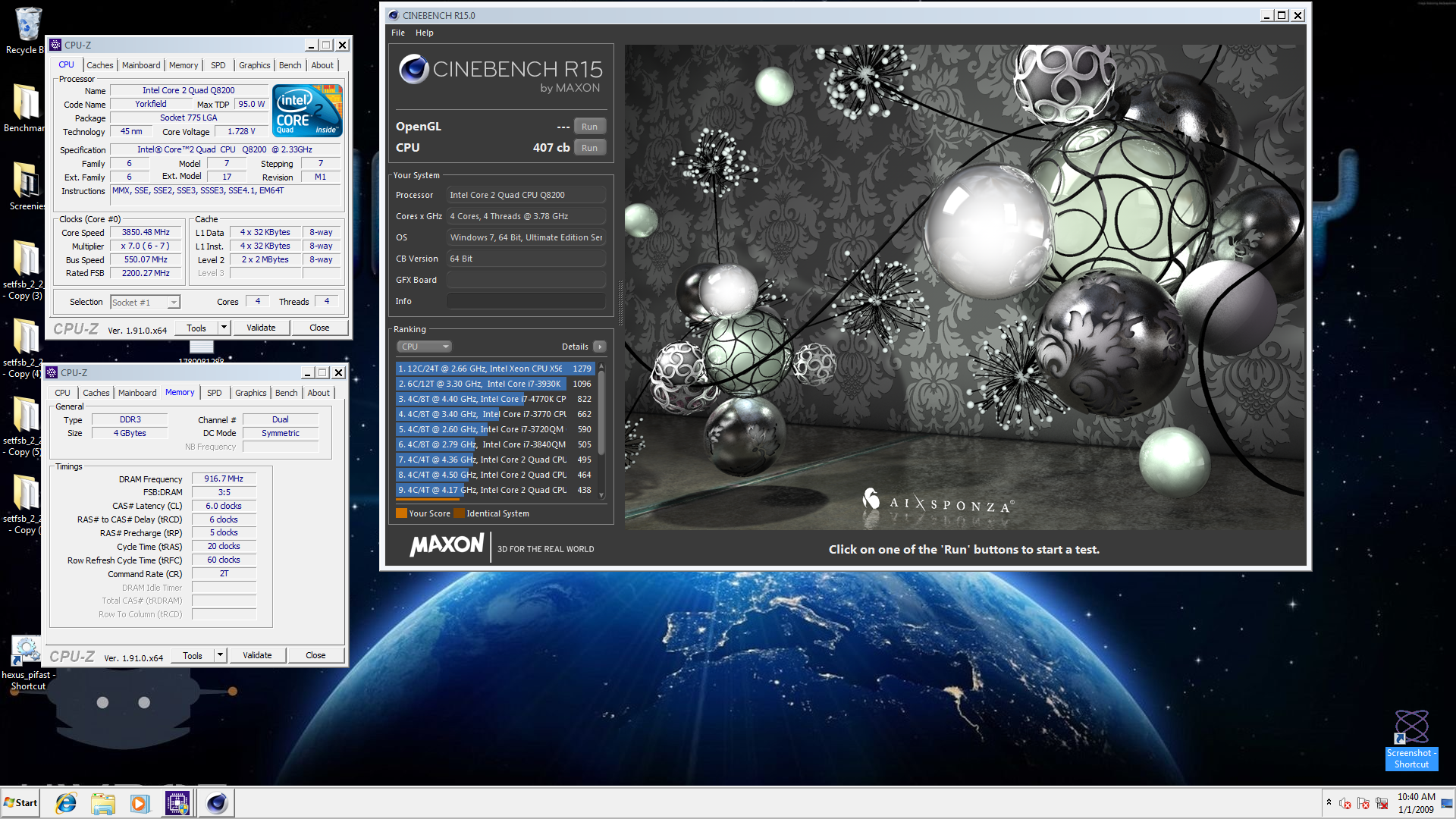The image size is (1456, 819).
Task: Select the setfsb_2_2 - Copy (4) folder
Action: (24, 347)
